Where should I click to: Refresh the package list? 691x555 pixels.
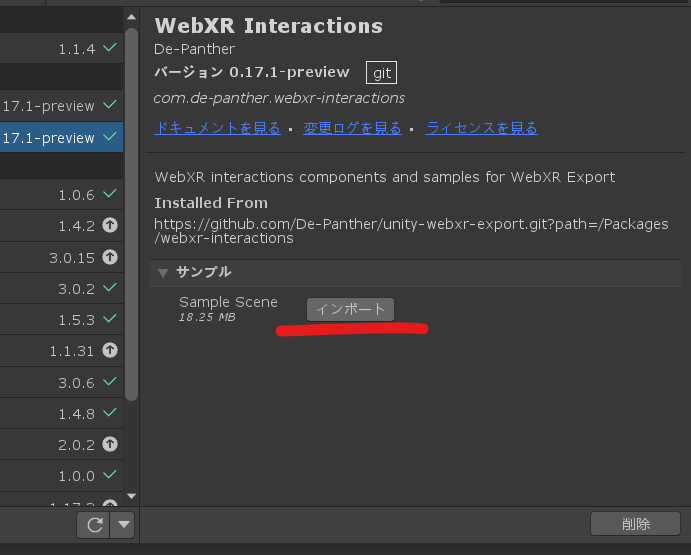click(93, 525)
